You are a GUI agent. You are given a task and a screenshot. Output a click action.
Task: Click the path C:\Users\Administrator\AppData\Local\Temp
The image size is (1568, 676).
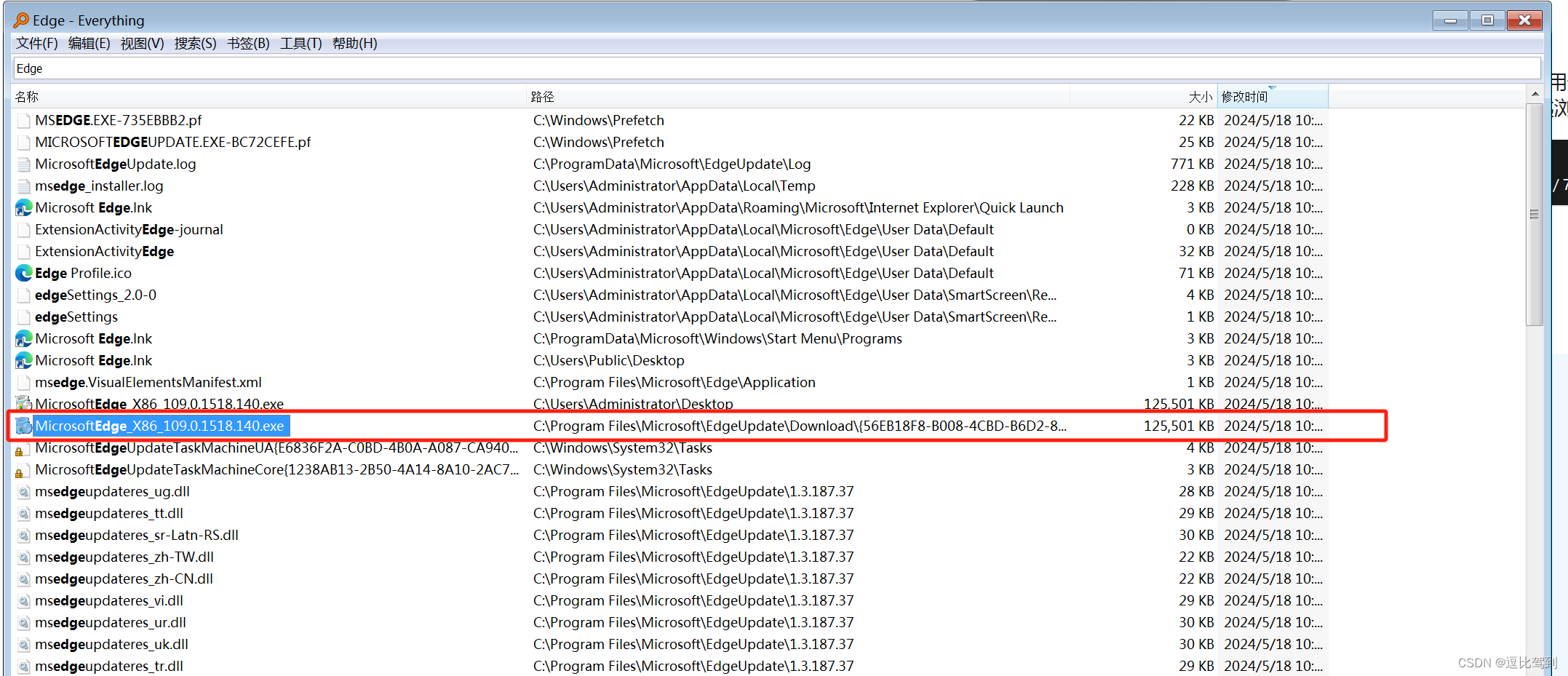pyautogui.click(x=674, y=186)
